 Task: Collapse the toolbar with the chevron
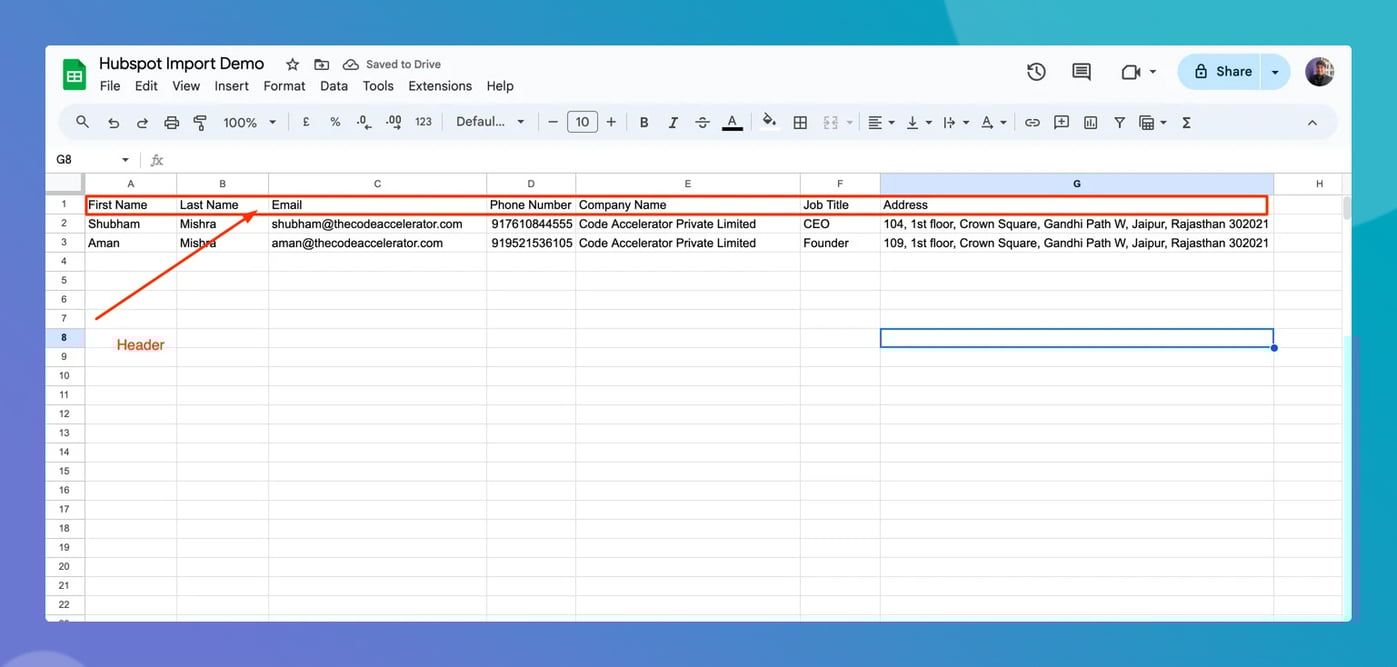[1312, 121]
